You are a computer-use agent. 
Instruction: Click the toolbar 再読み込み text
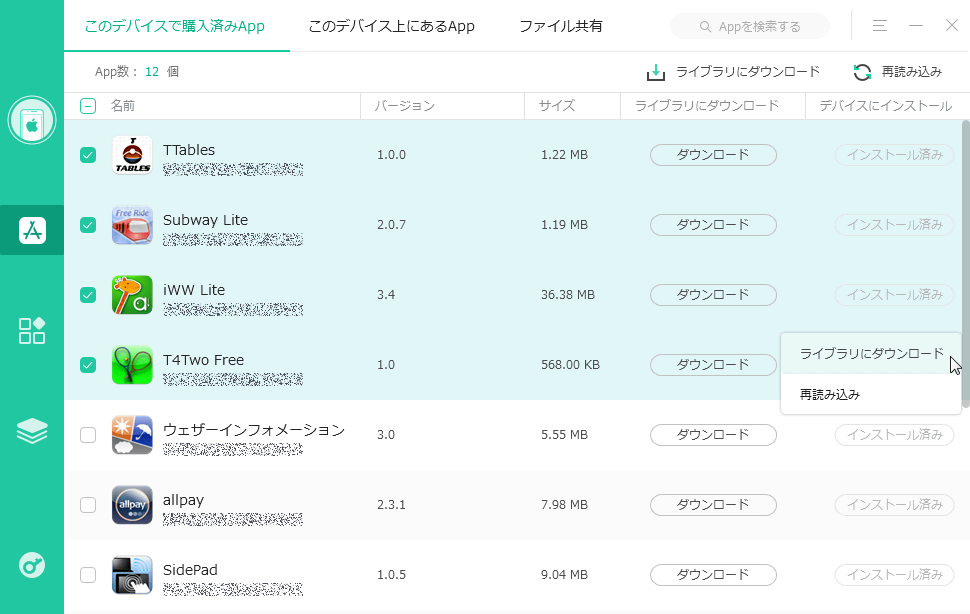(911, 72)
